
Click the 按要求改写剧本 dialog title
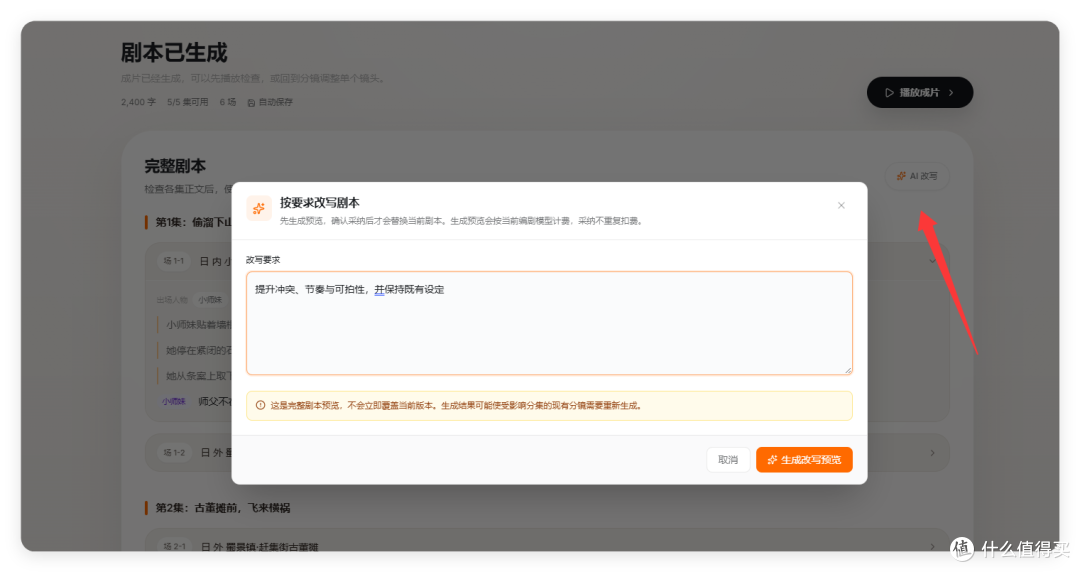coord(320,203)
